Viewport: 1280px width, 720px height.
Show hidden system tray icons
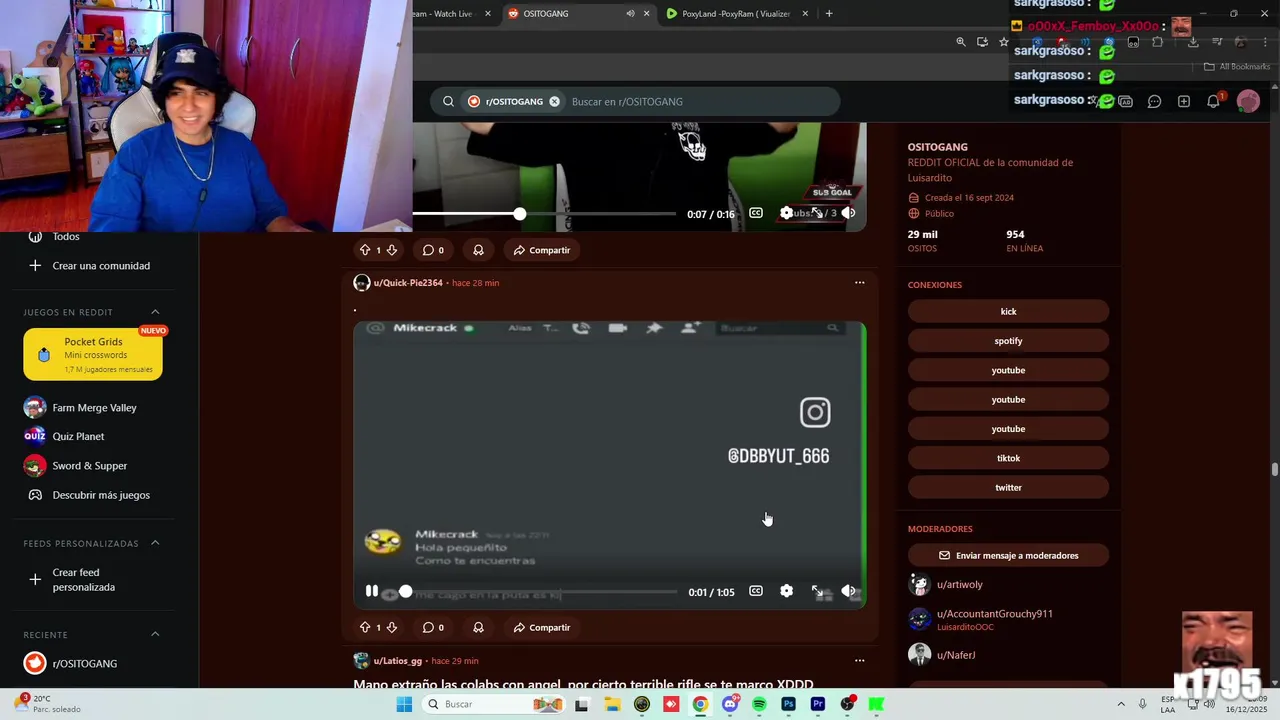tap(1120, 704)
